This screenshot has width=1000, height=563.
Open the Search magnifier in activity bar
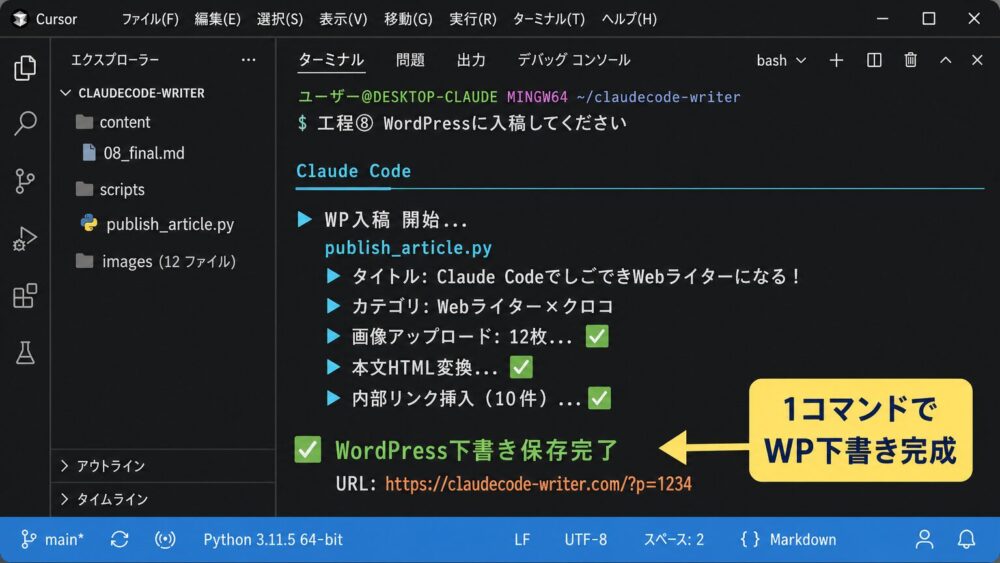pyautogui.click(x=25, y=123)
